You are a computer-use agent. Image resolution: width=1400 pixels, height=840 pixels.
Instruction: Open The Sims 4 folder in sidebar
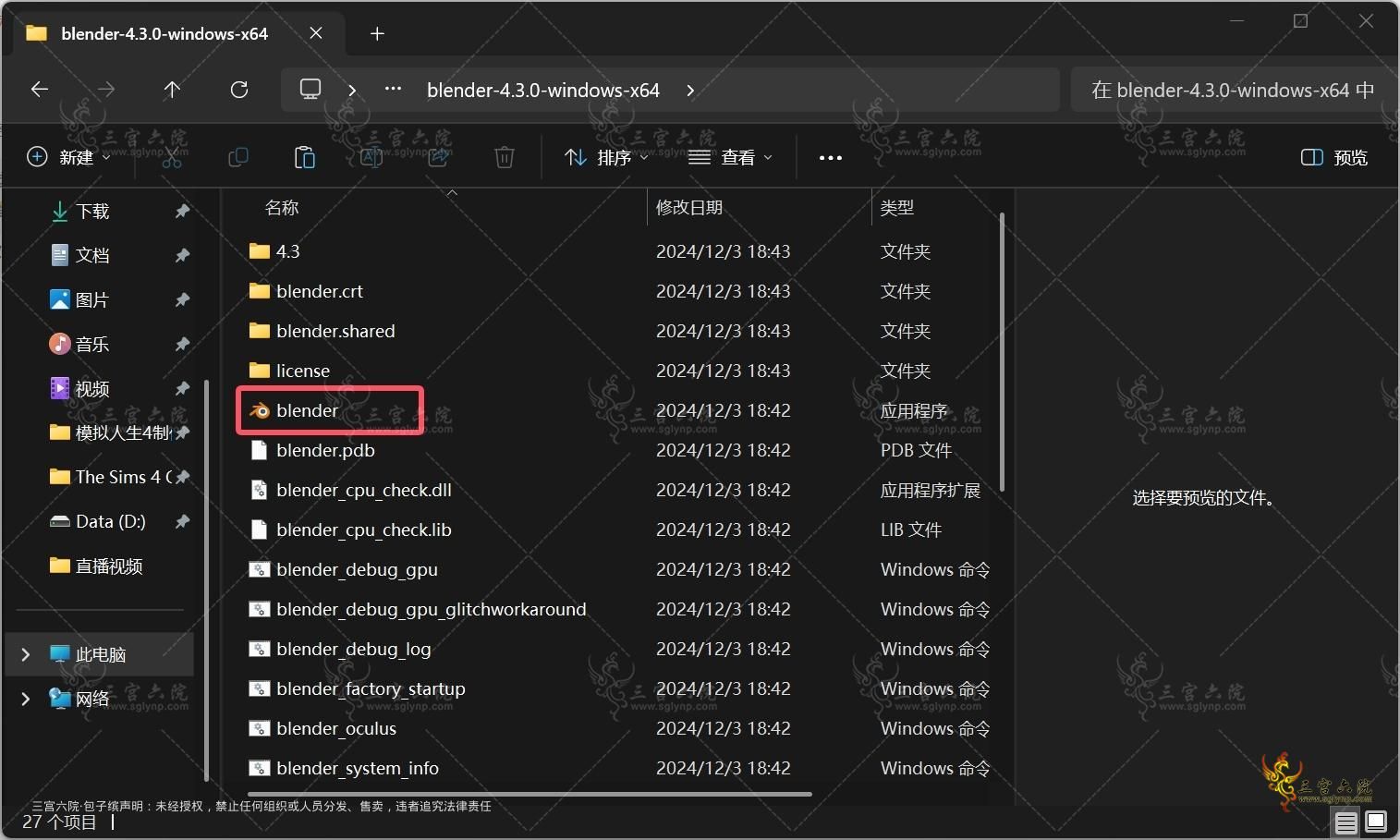click(x=111, y=477)
